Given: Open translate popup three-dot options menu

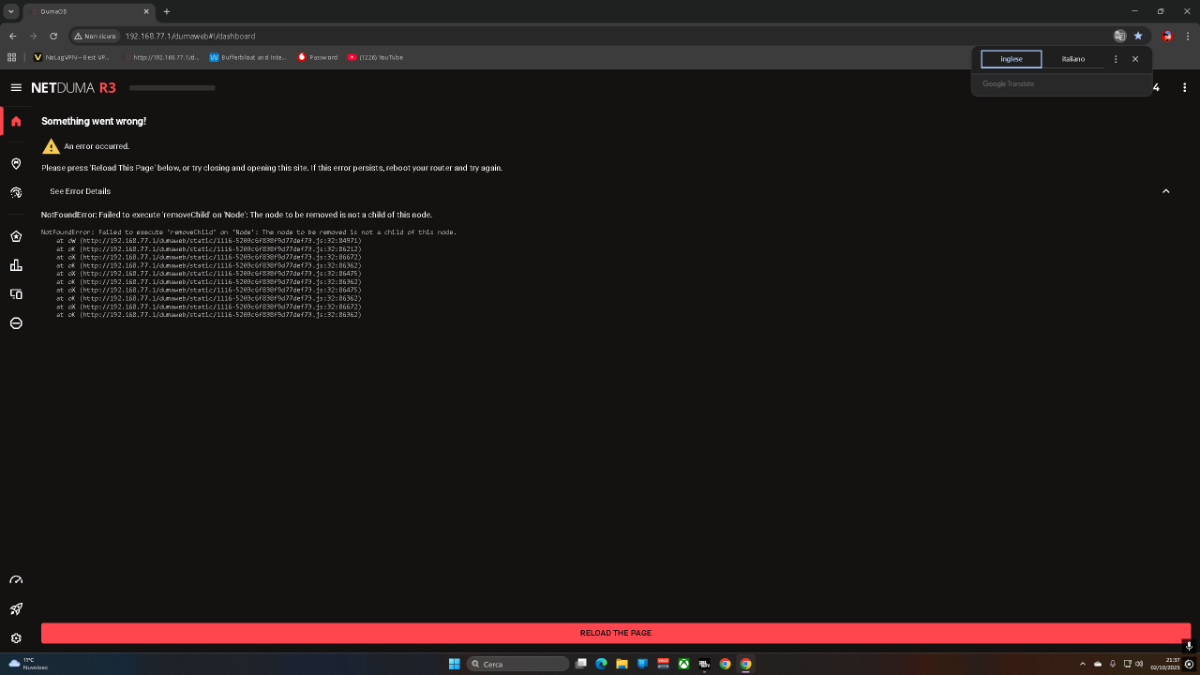Looking at the screenshot, I should click(1116, 59).
